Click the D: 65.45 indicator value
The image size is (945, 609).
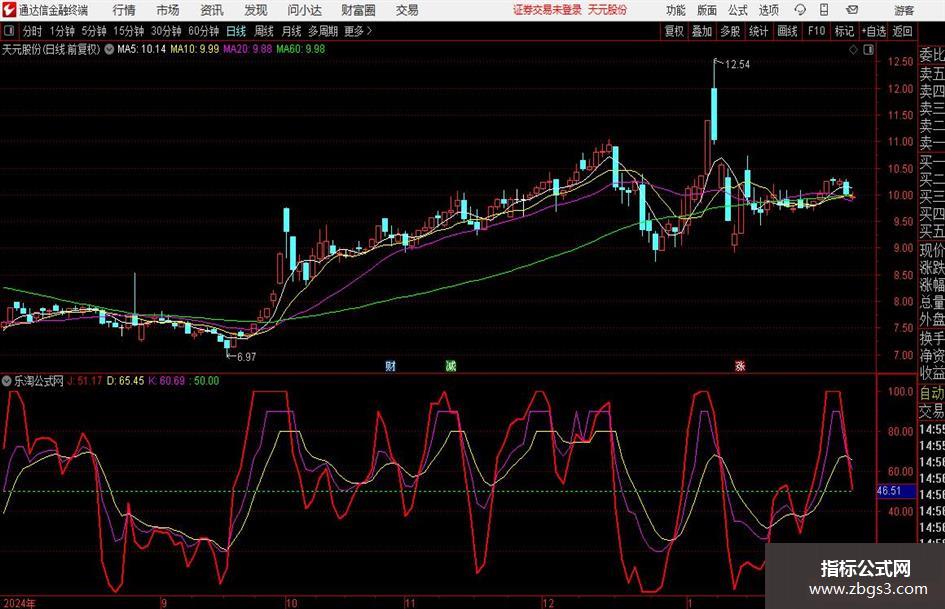click(x=125, y=381)
